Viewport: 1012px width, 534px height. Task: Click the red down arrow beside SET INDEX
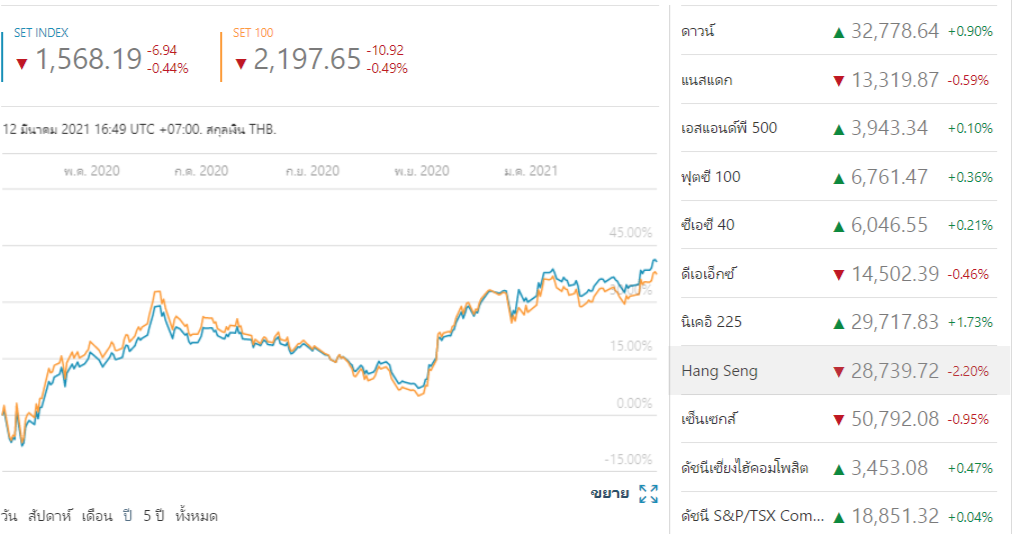(x=22, y=63)
